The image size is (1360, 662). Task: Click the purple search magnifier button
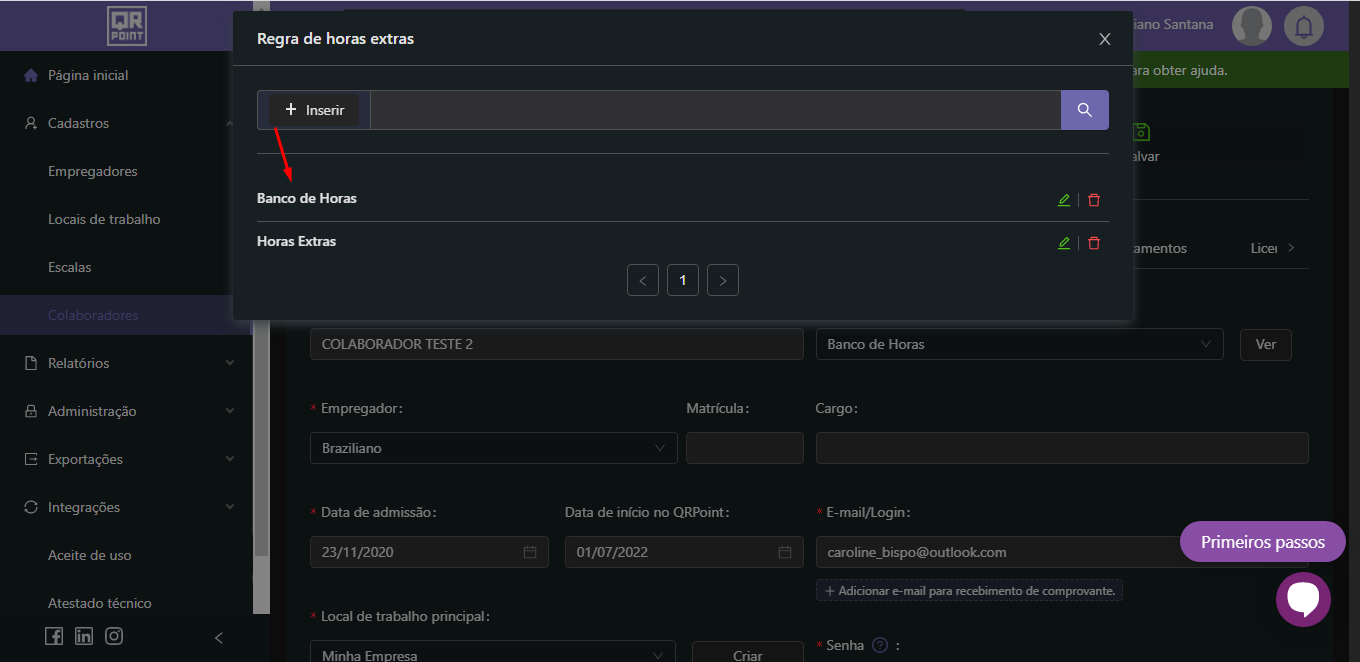(1084, 110)
